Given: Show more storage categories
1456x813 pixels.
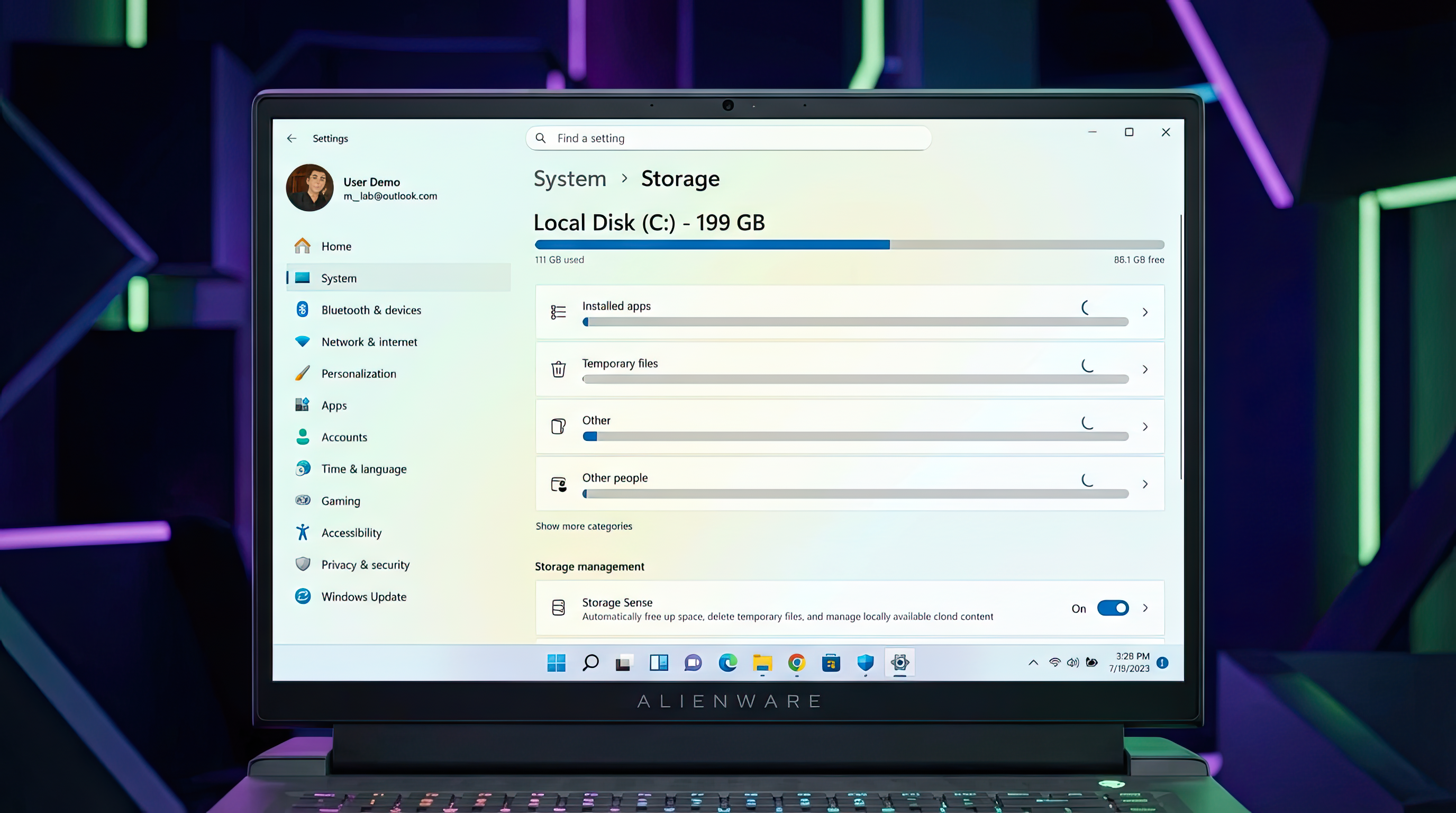Looking at the screenshot, I should pyautogui.click(x=584, y=526).
